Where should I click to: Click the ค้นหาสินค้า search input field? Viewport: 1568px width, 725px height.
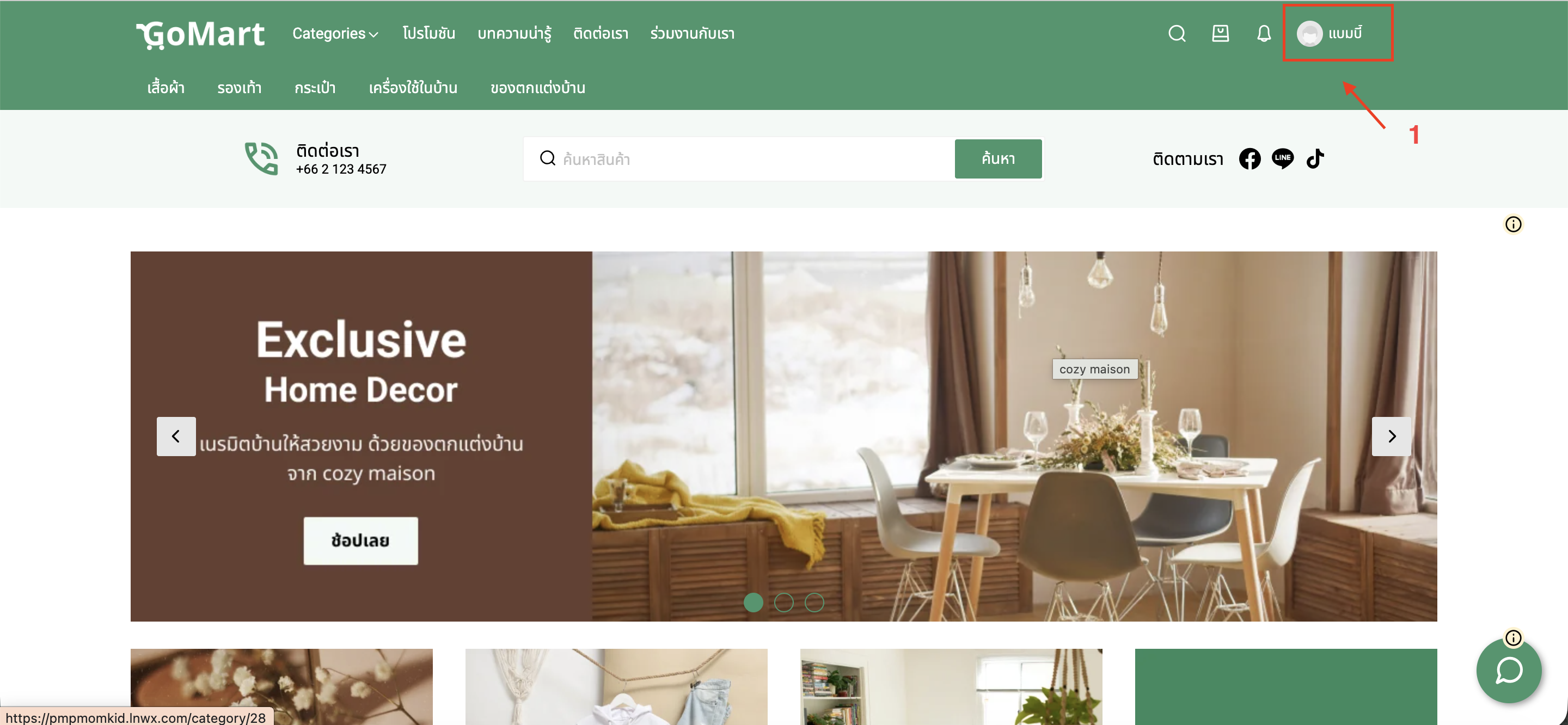pos(738,159)
